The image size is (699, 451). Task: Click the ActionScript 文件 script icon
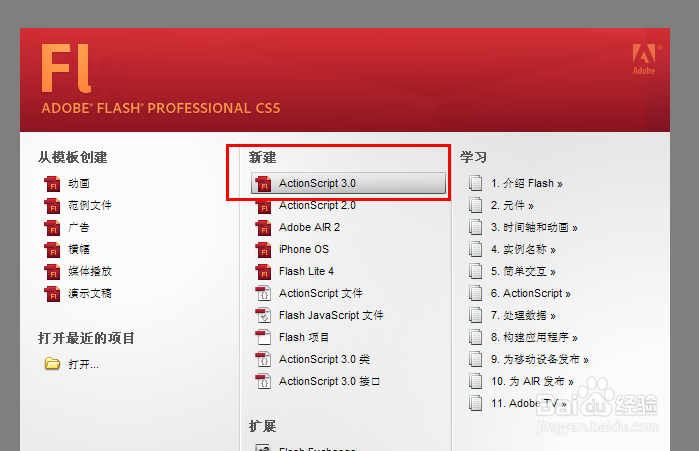pyautogui.click(x=263, y=294)
